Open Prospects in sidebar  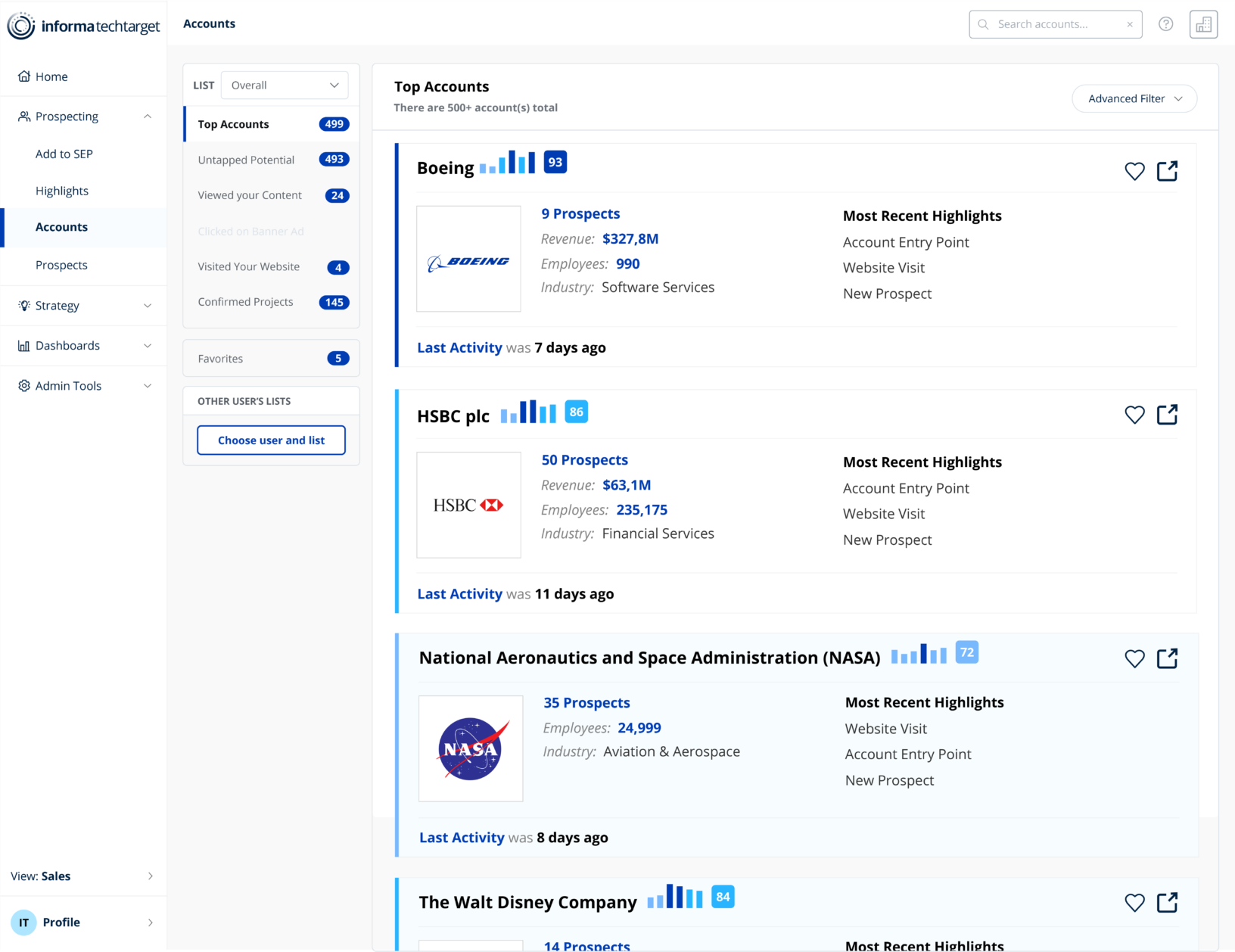(61, 265)
